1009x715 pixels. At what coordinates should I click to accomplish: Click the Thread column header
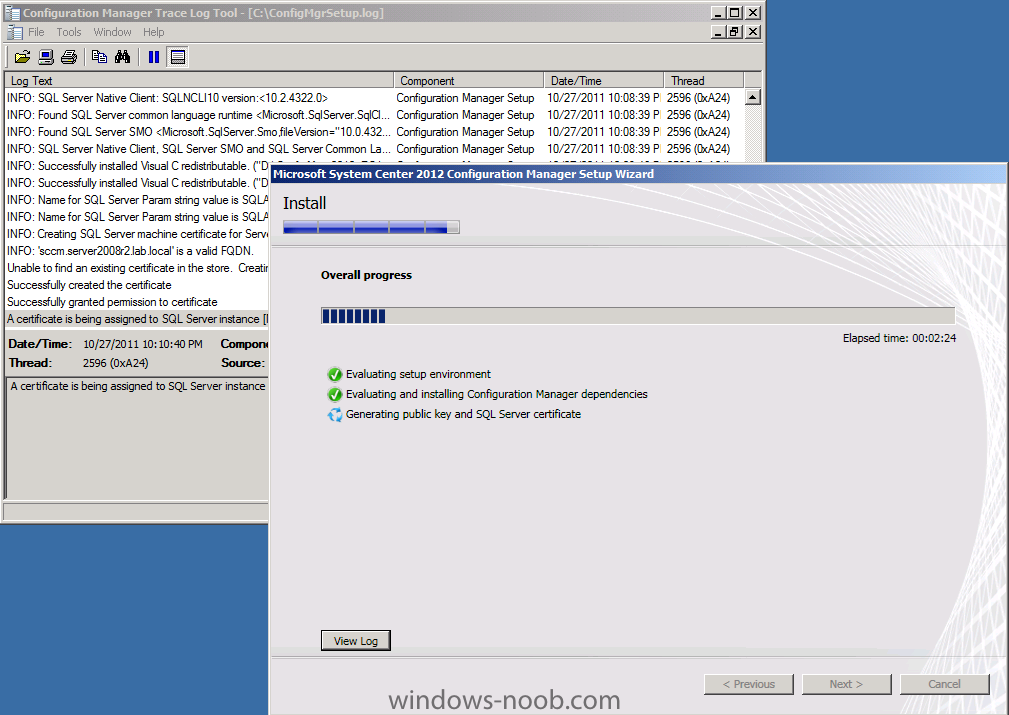703,80
